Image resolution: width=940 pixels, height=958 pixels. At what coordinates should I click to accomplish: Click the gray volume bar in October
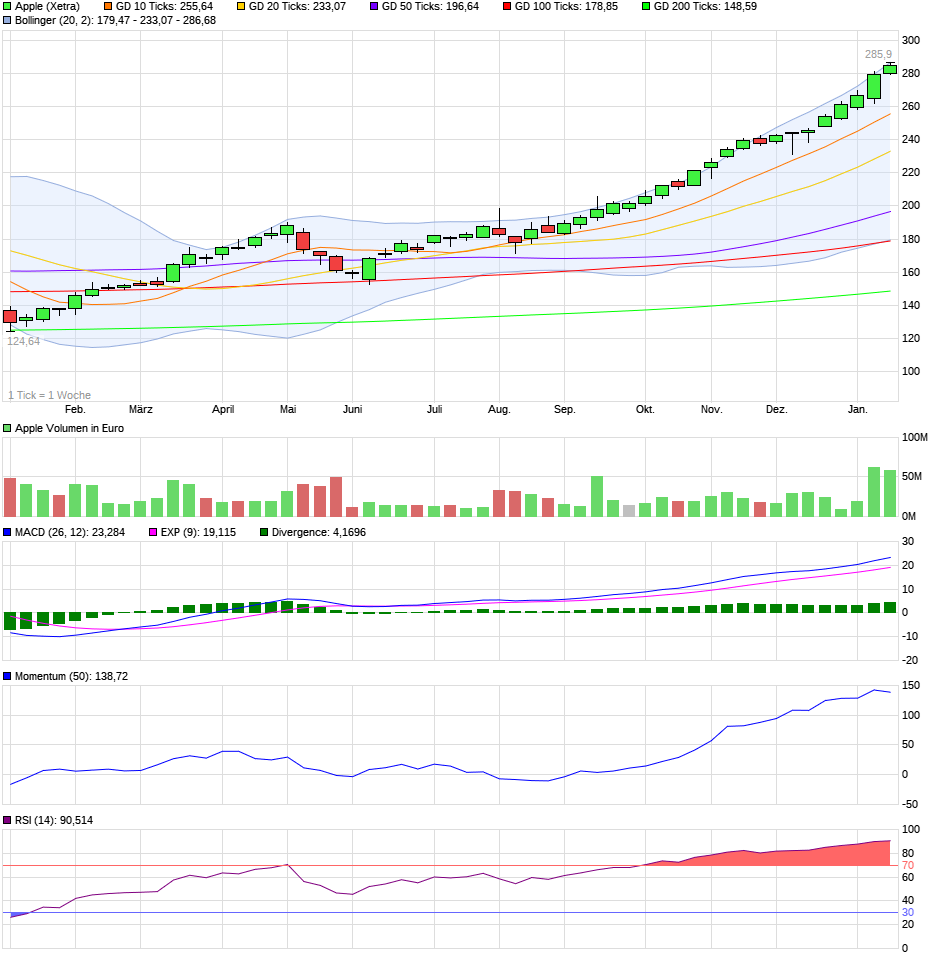point(628,511)
